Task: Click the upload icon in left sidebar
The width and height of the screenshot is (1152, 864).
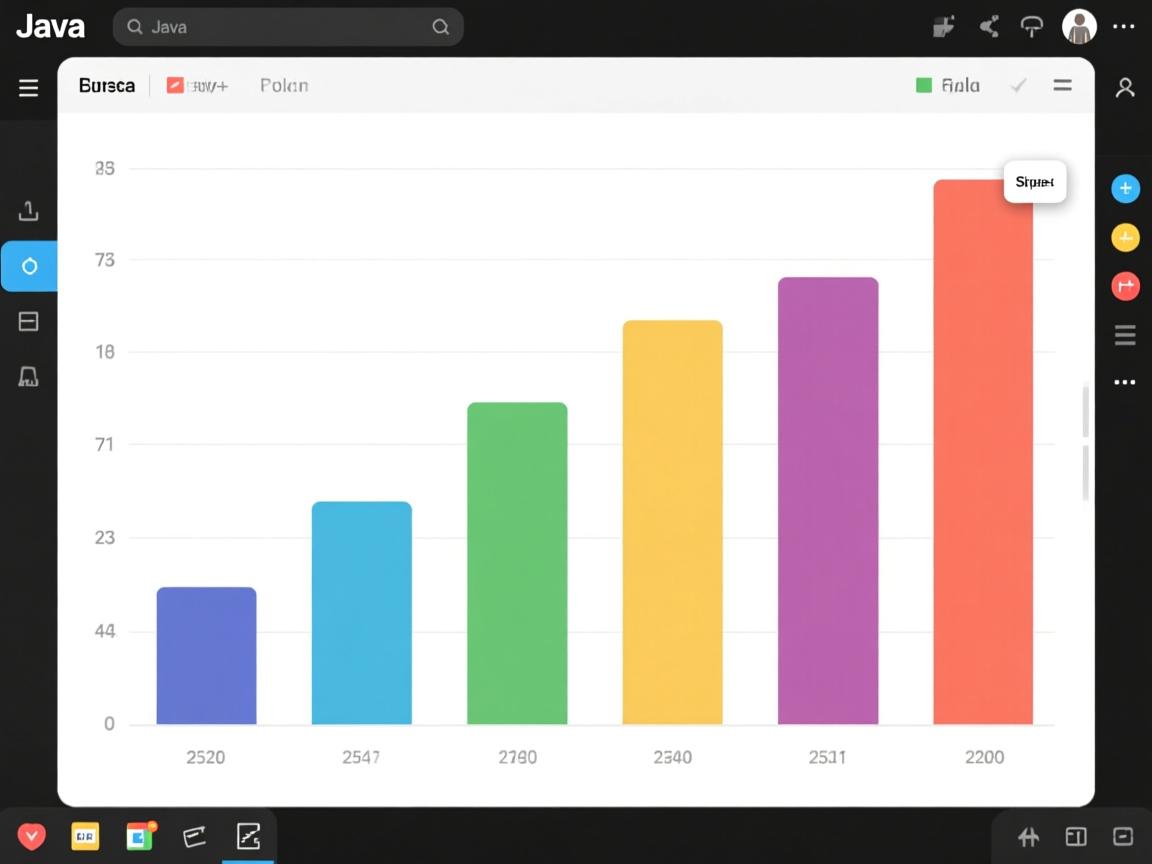Action: tap(29, 211)
